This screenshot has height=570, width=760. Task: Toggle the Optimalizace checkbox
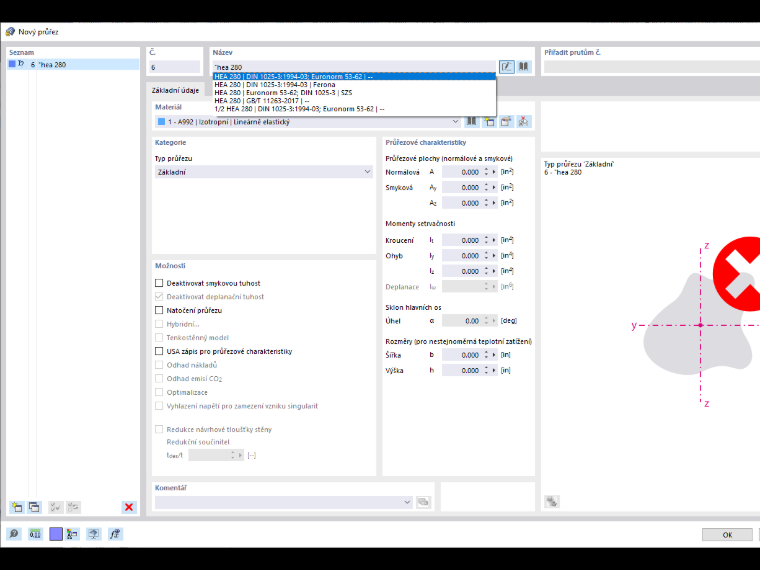[x=159, y=392]
